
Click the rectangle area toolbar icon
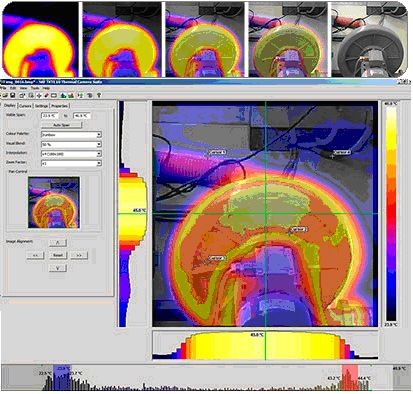pos(54,96)
